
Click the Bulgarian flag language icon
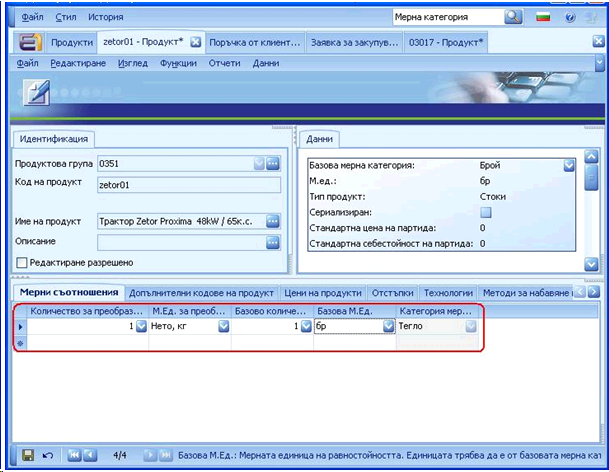[x=543, y=17]
